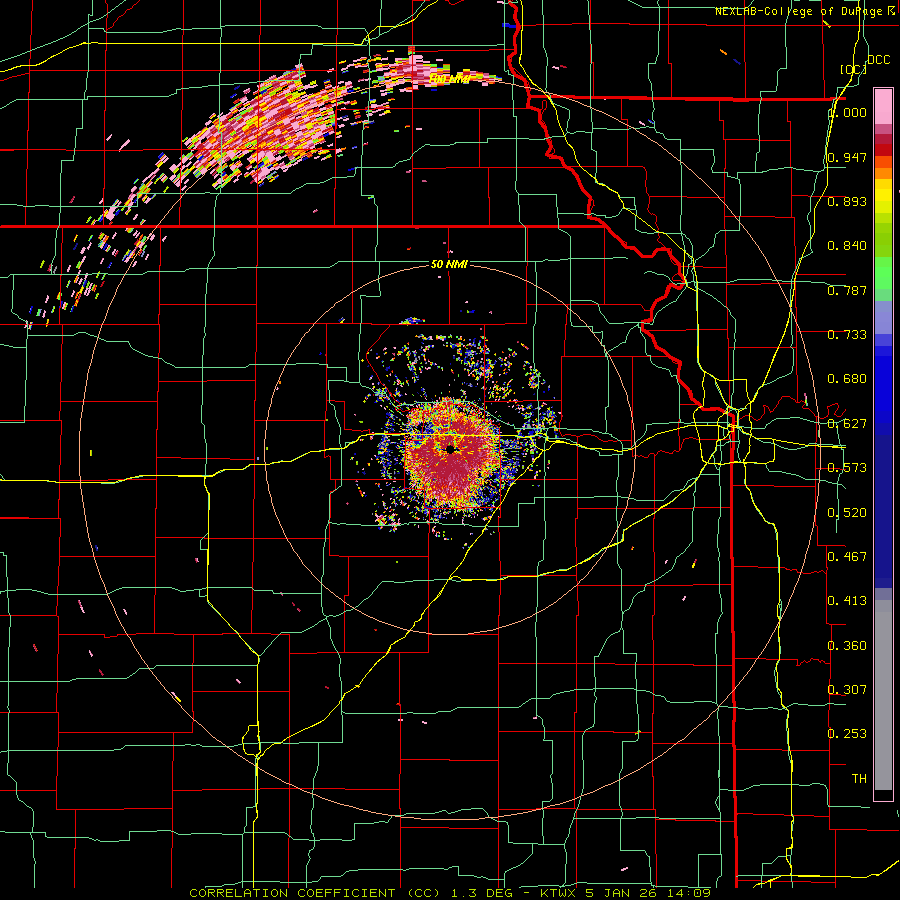Click the 5 JAN 26 date text
Image resolution: width=900 pixels, height=900 pixels.
click(x=622, y=893)
